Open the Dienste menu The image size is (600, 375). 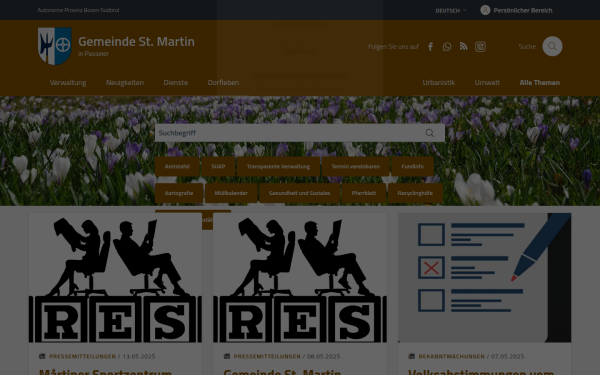(176, 83)
